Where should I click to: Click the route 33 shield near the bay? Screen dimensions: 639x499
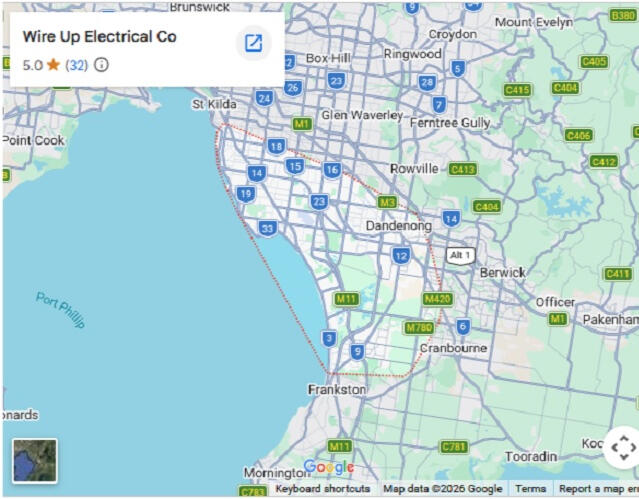point(267,229)
